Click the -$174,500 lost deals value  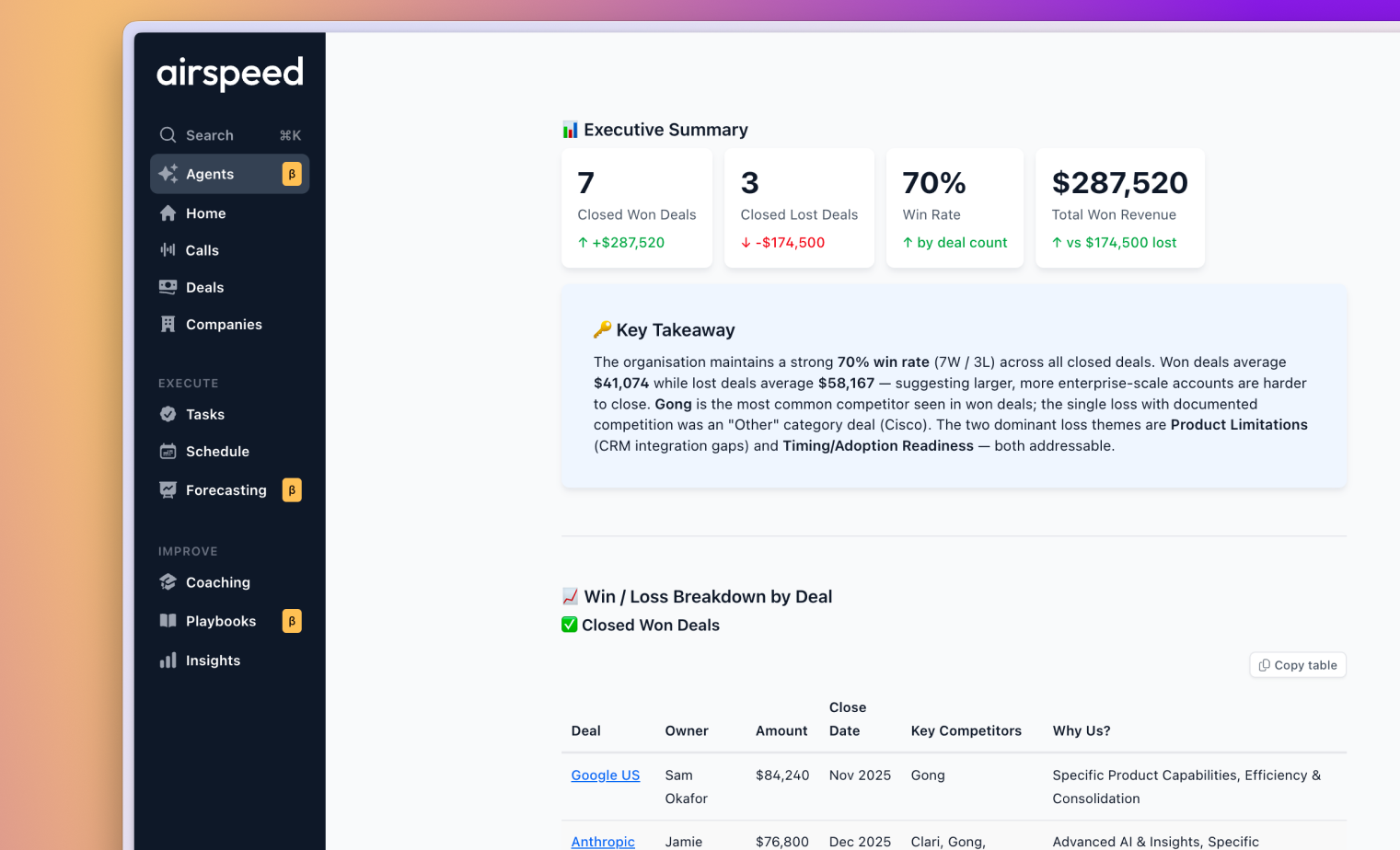790,243
